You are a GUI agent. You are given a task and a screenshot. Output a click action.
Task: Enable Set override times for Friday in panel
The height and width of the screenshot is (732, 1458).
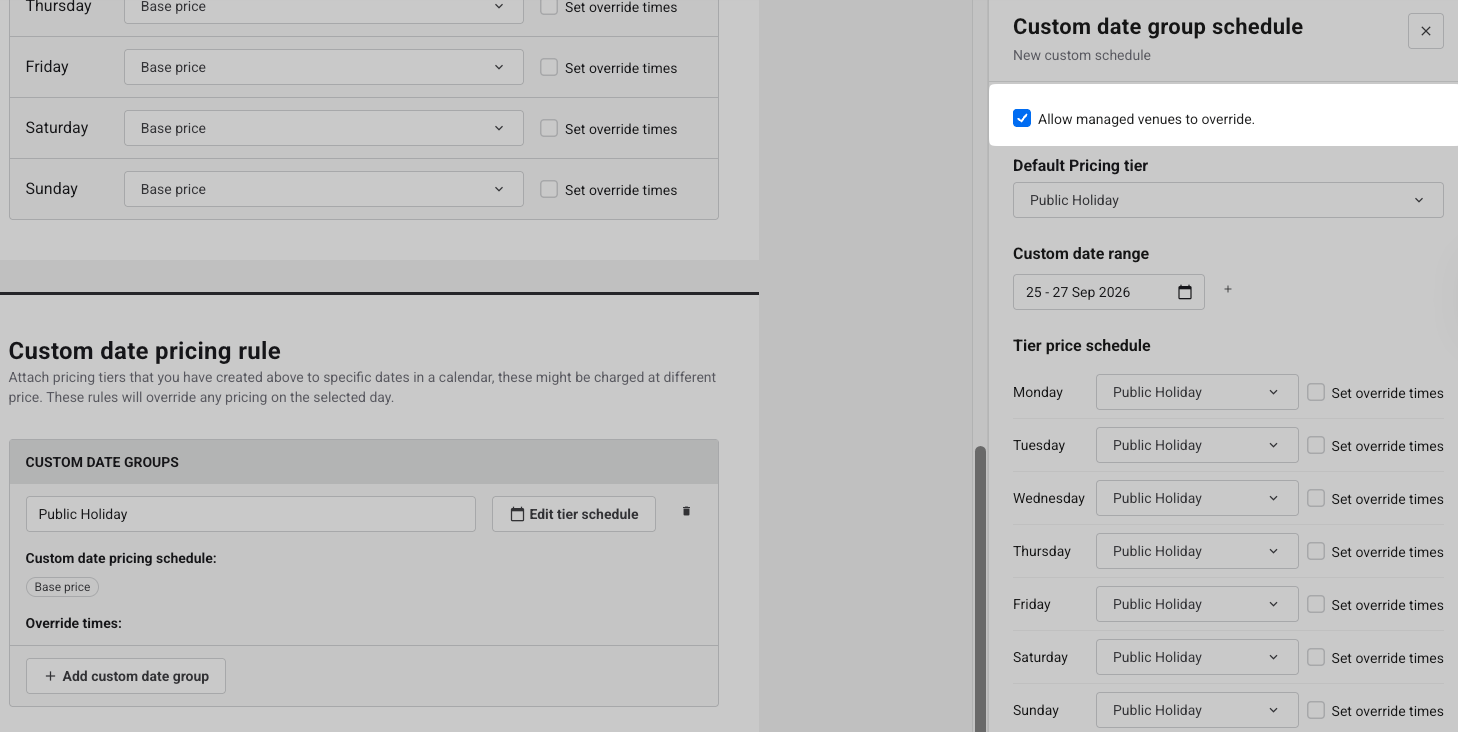pyautogui.click(x=1316, y=604)
